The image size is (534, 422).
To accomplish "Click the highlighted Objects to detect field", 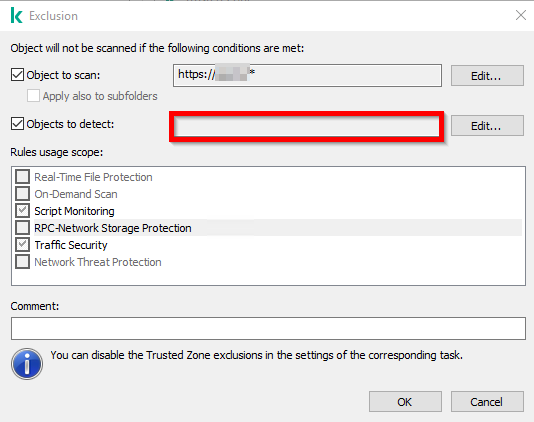I will pos(307,126).
